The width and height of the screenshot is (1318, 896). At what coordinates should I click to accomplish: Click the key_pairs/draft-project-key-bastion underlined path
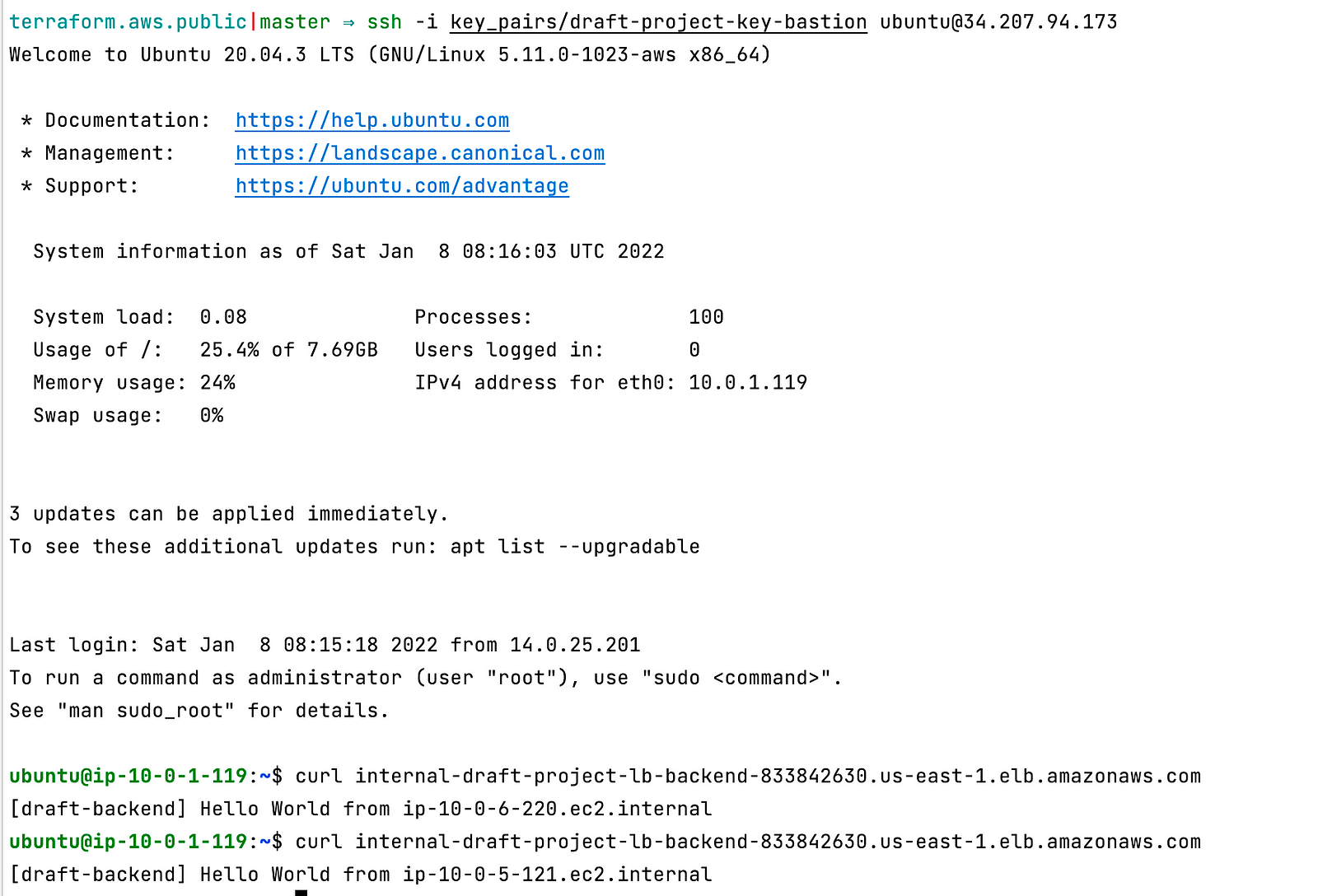658,22
